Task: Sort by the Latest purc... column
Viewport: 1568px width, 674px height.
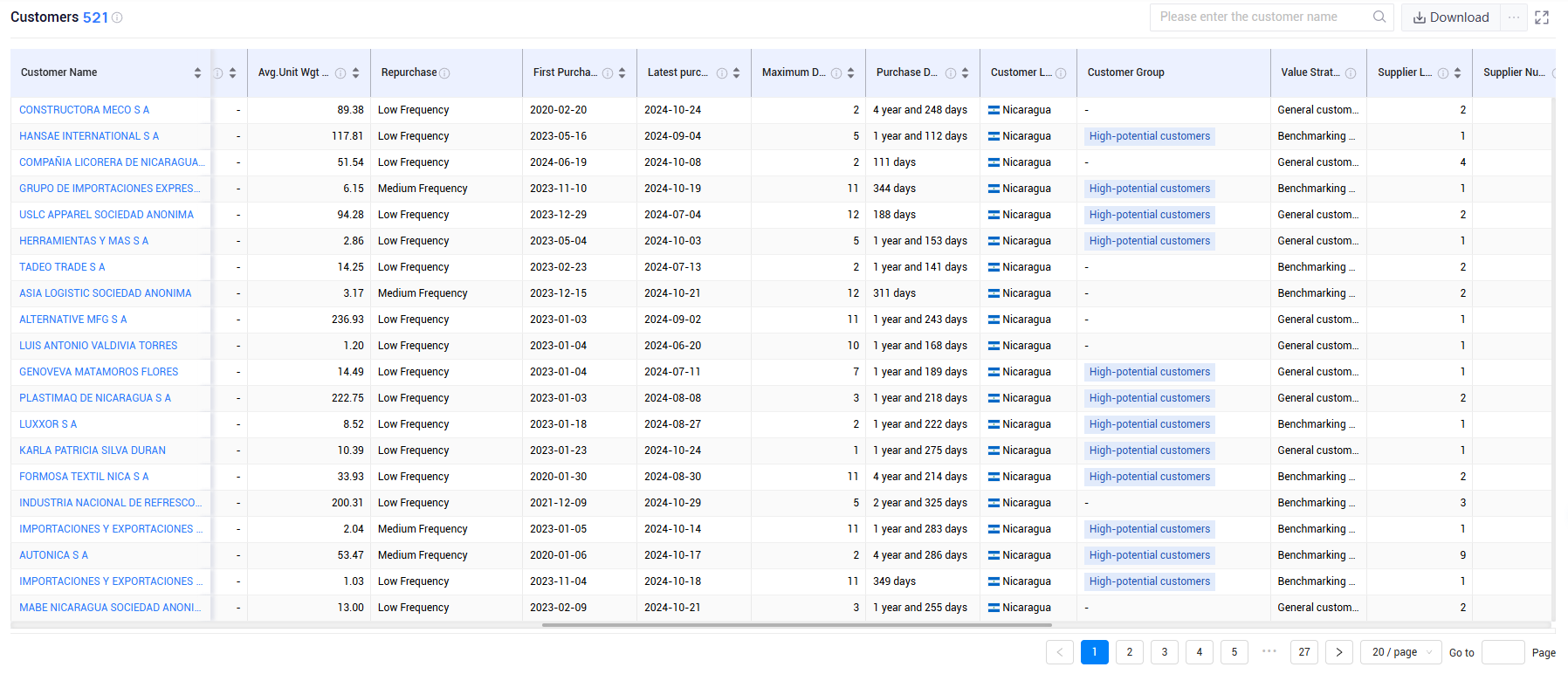Action: click(736, 73)
